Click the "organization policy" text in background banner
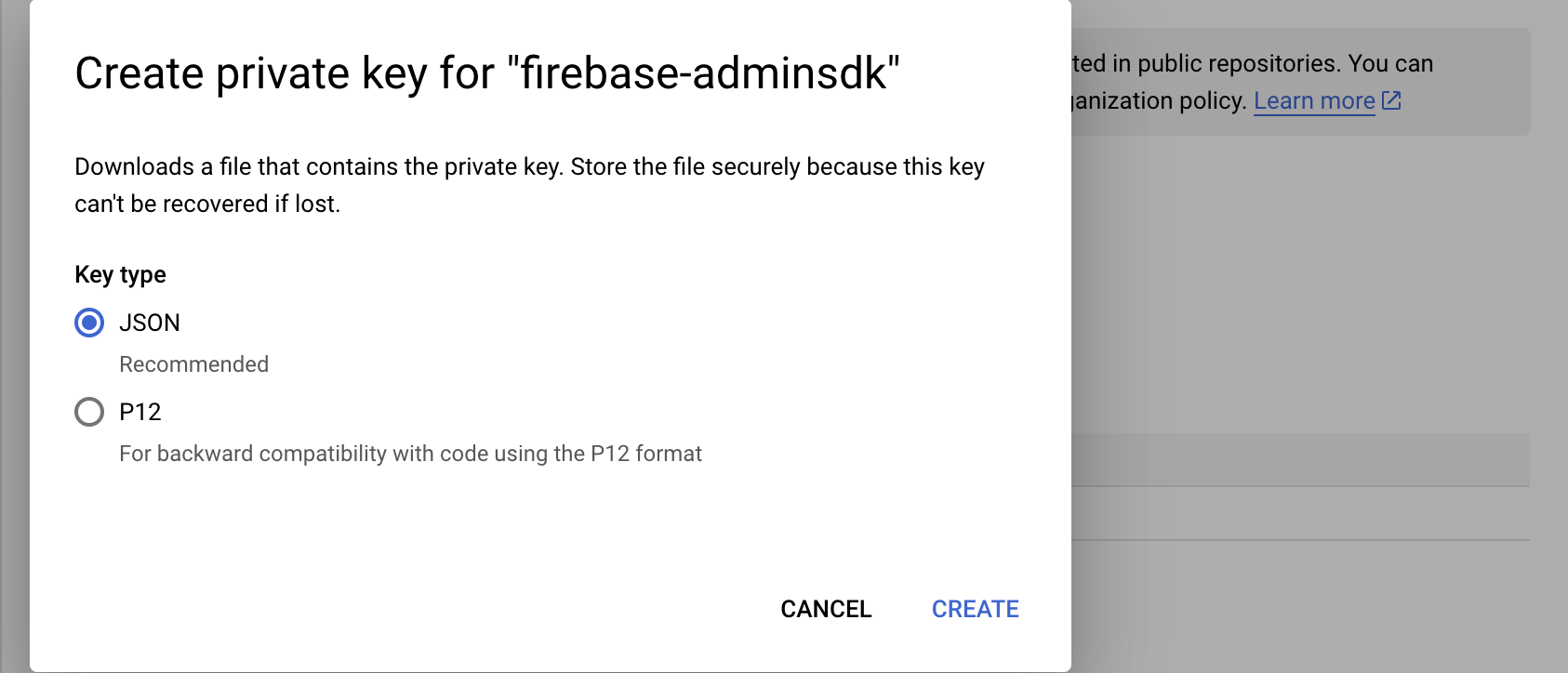 [1158, 100]
